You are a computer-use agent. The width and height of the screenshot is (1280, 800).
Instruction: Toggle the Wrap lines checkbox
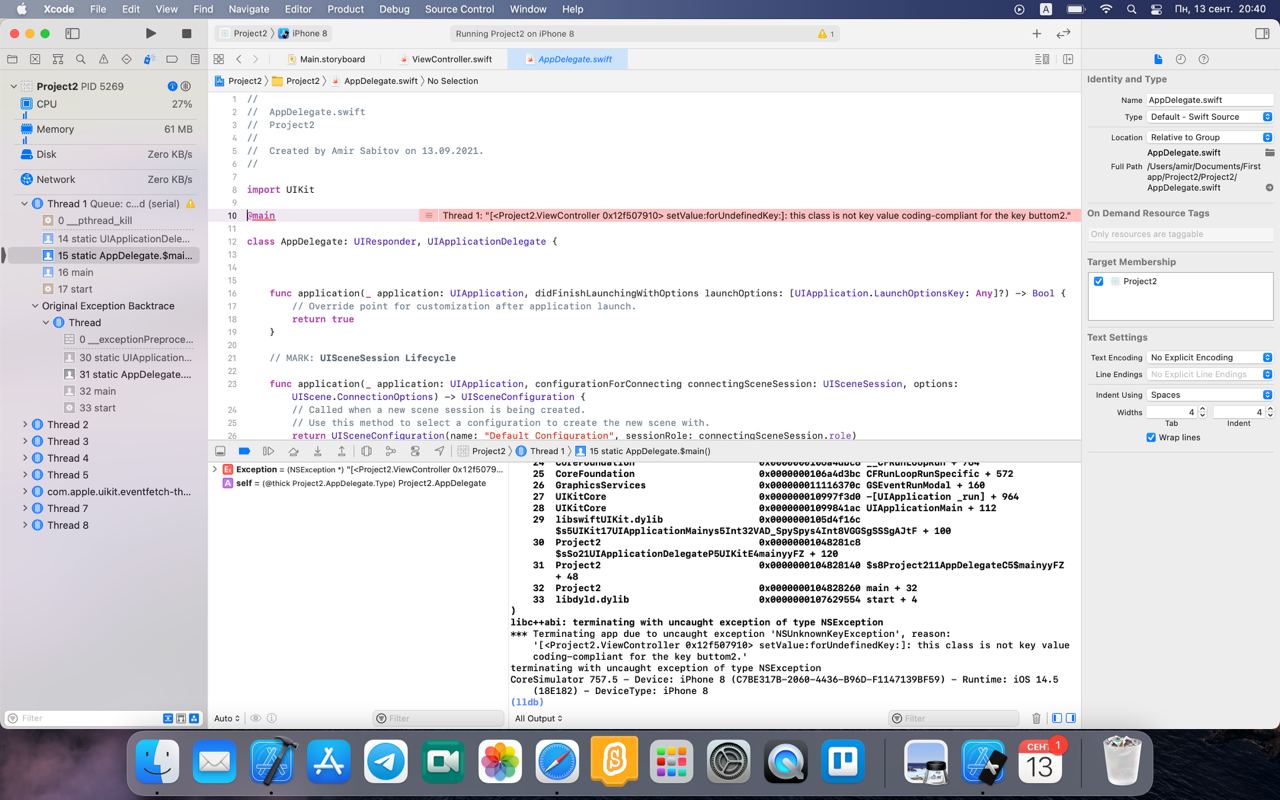pos(1151,437)
